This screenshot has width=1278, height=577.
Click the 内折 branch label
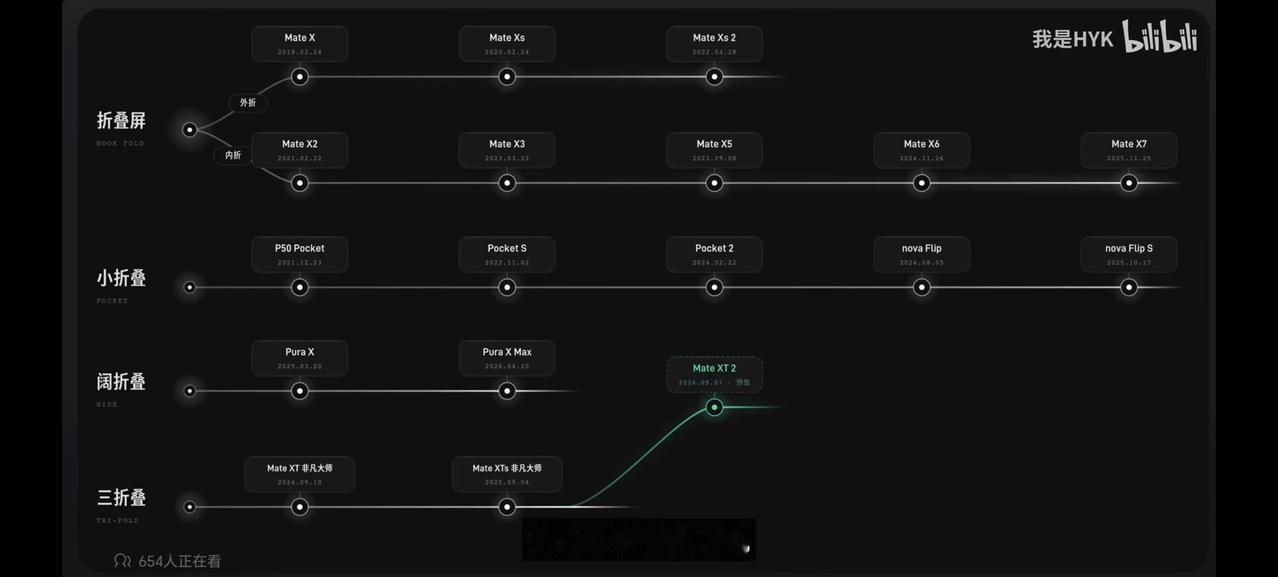(233, 155)
